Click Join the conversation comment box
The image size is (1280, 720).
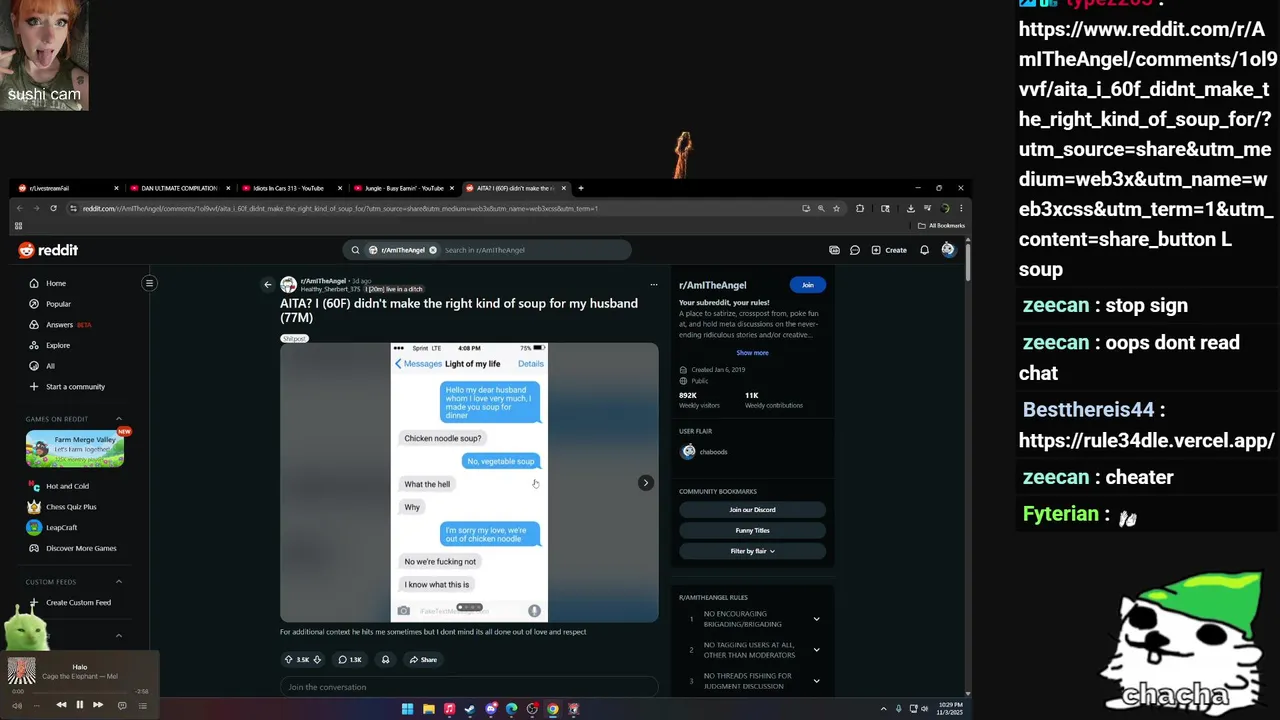tap(469, 687)
